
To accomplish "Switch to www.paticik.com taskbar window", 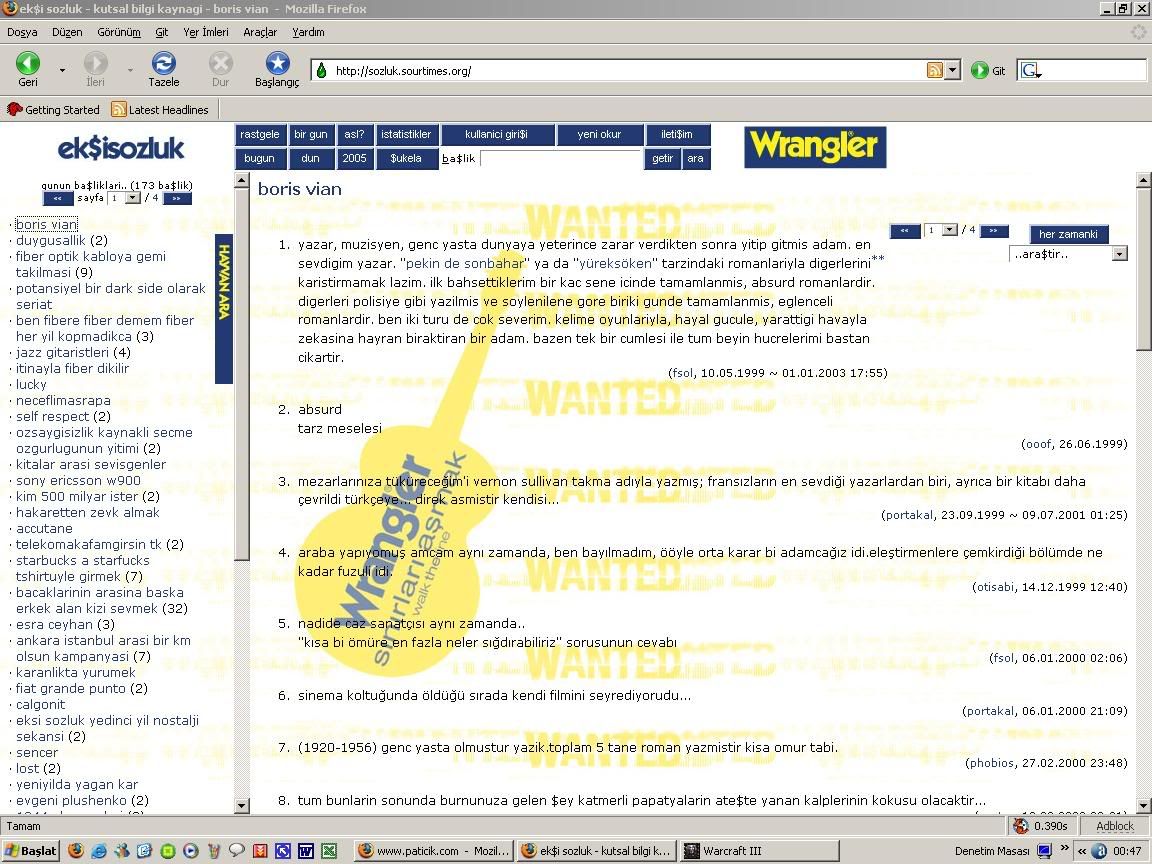I will pyautogui.click(x=433, y=851).
